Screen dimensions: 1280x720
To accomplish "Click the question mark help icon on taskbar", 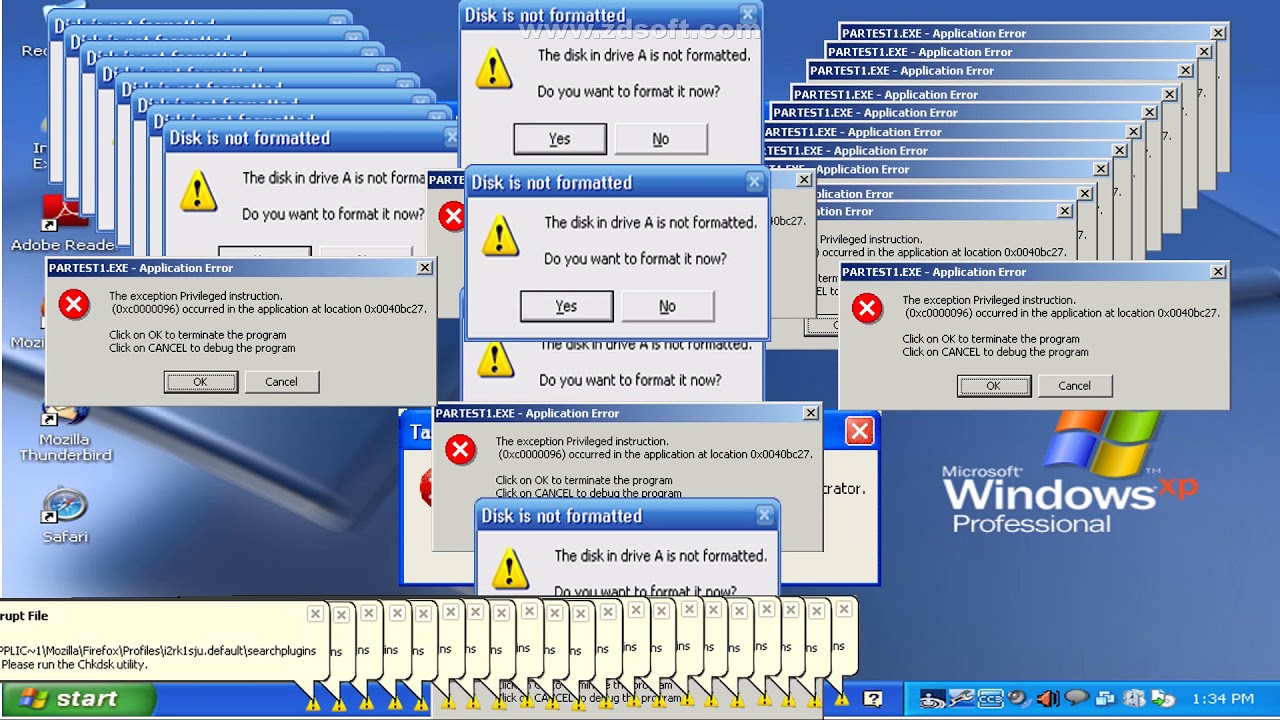I will [873, 699].
